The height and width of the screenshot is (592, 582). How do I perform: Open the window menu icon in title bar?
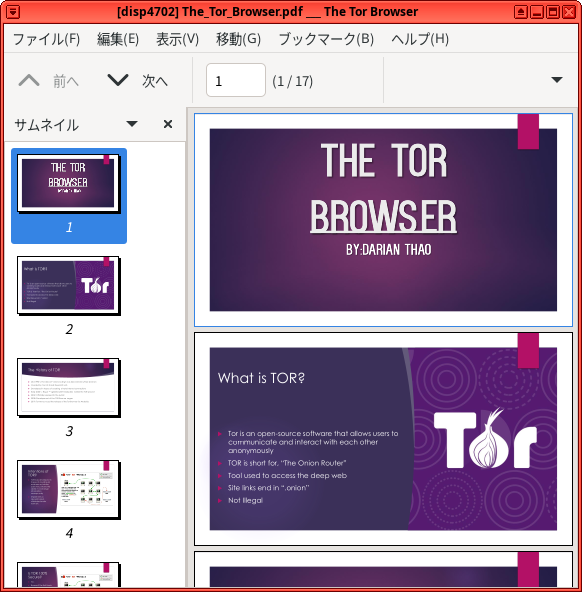[12, 12]
